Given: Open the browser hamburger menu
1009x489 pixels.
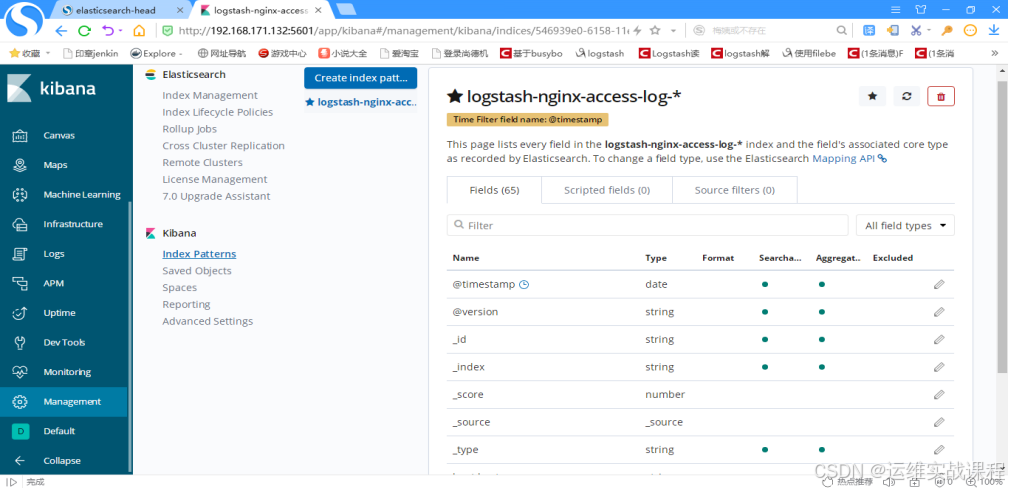Looking at the screenshot, I should click(895, 10).
